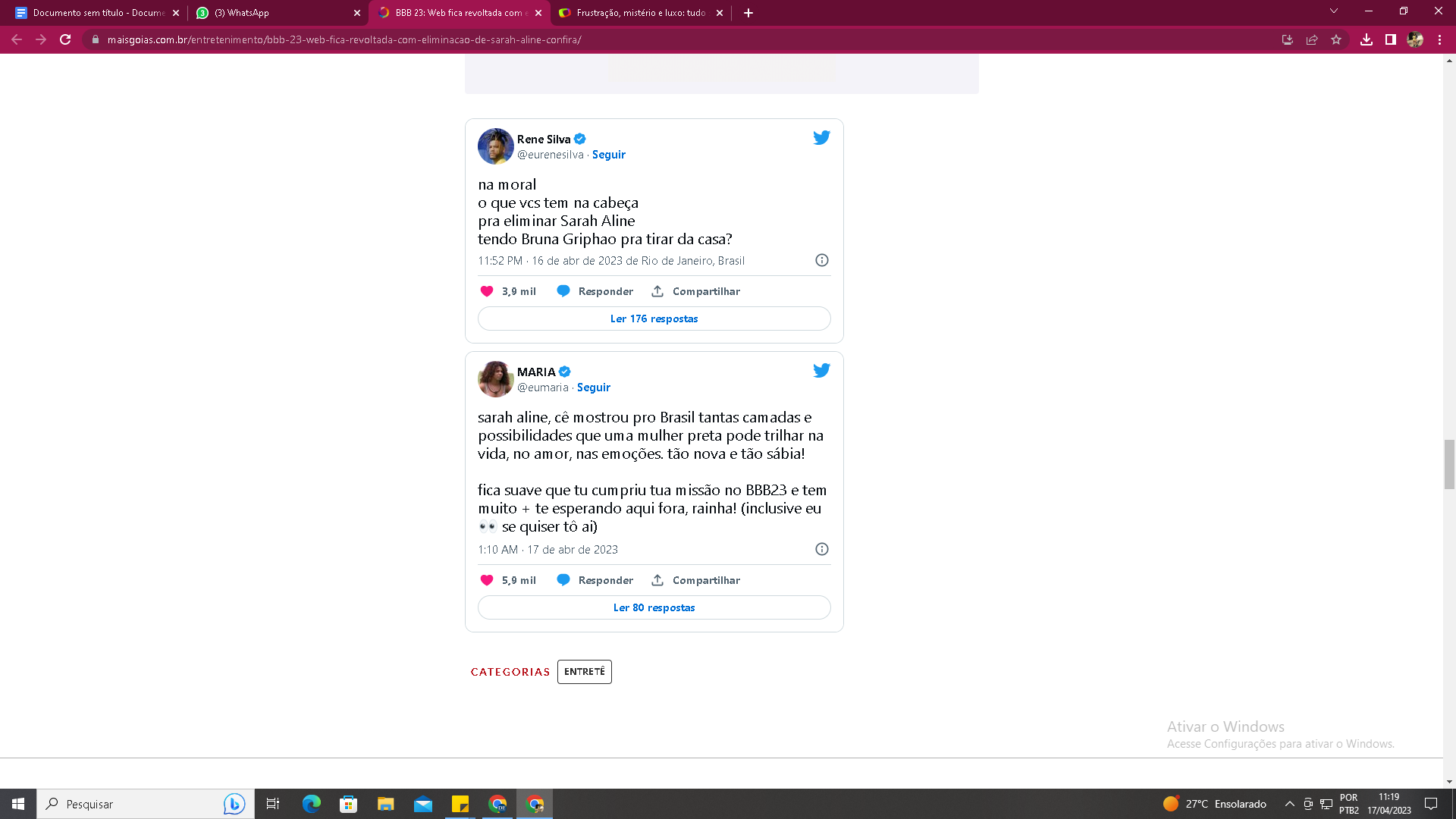This screenshot has width=1456, height=819.
Task: Show hidden system tray icons chevron
Action: point(1289,804)
